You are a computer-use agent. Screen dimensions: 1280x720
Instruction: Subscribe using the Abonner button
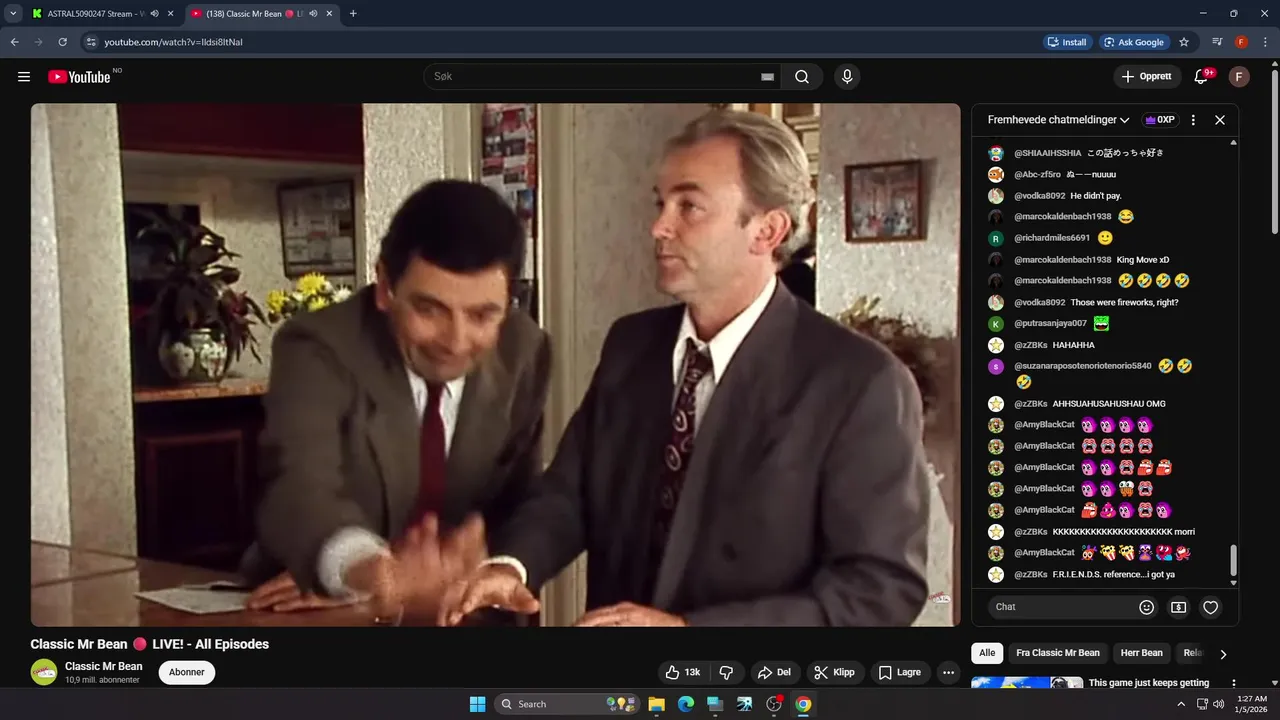tap(187, 672)
